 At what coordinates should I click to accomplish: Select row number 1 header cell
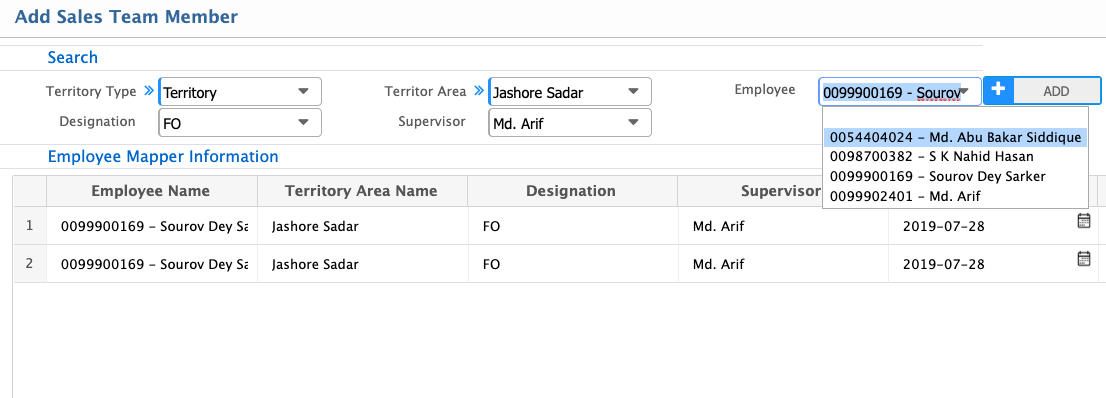tap(30, 226)
